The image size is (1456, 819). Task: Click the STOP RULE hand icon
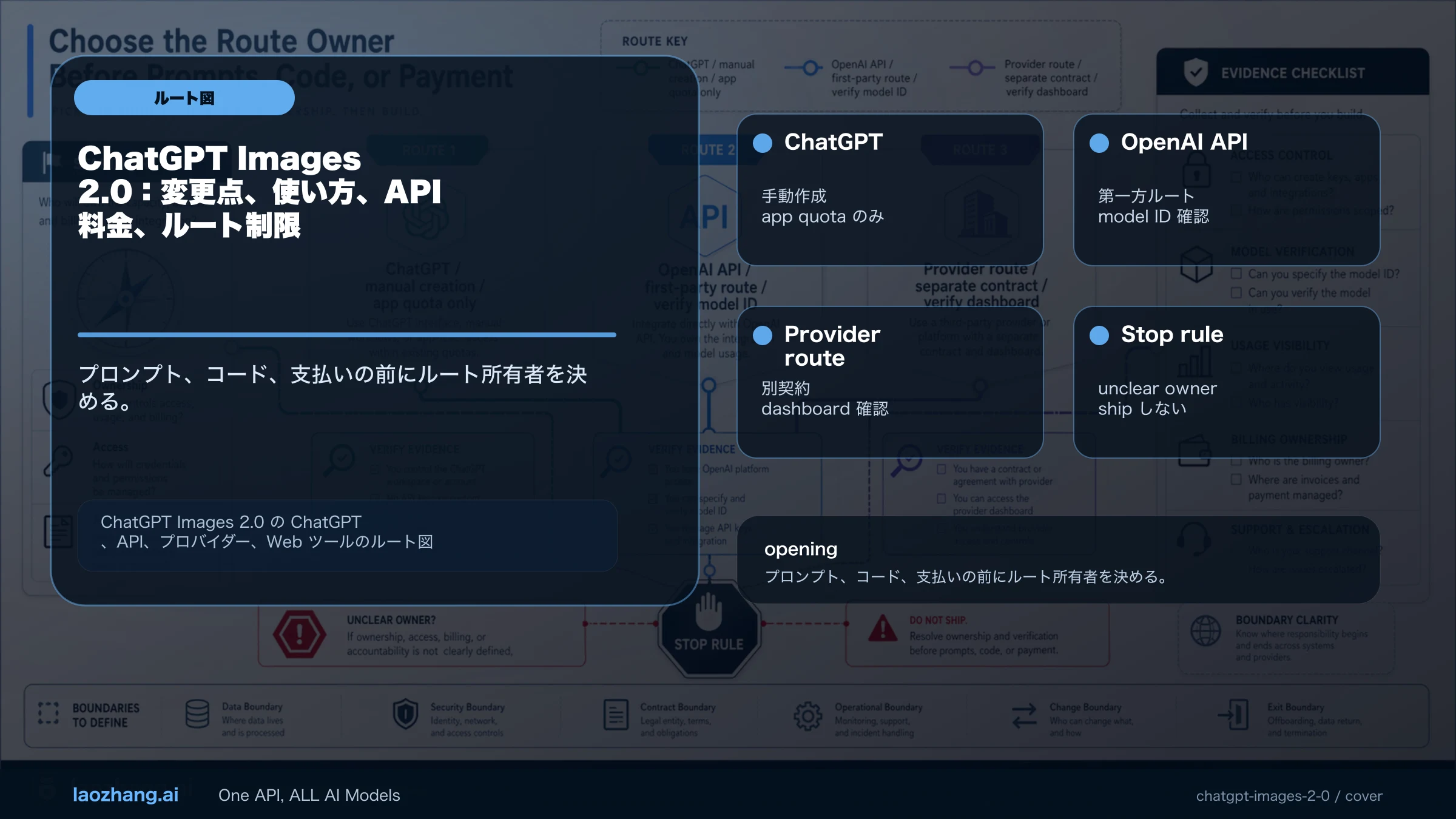(709, 612)
